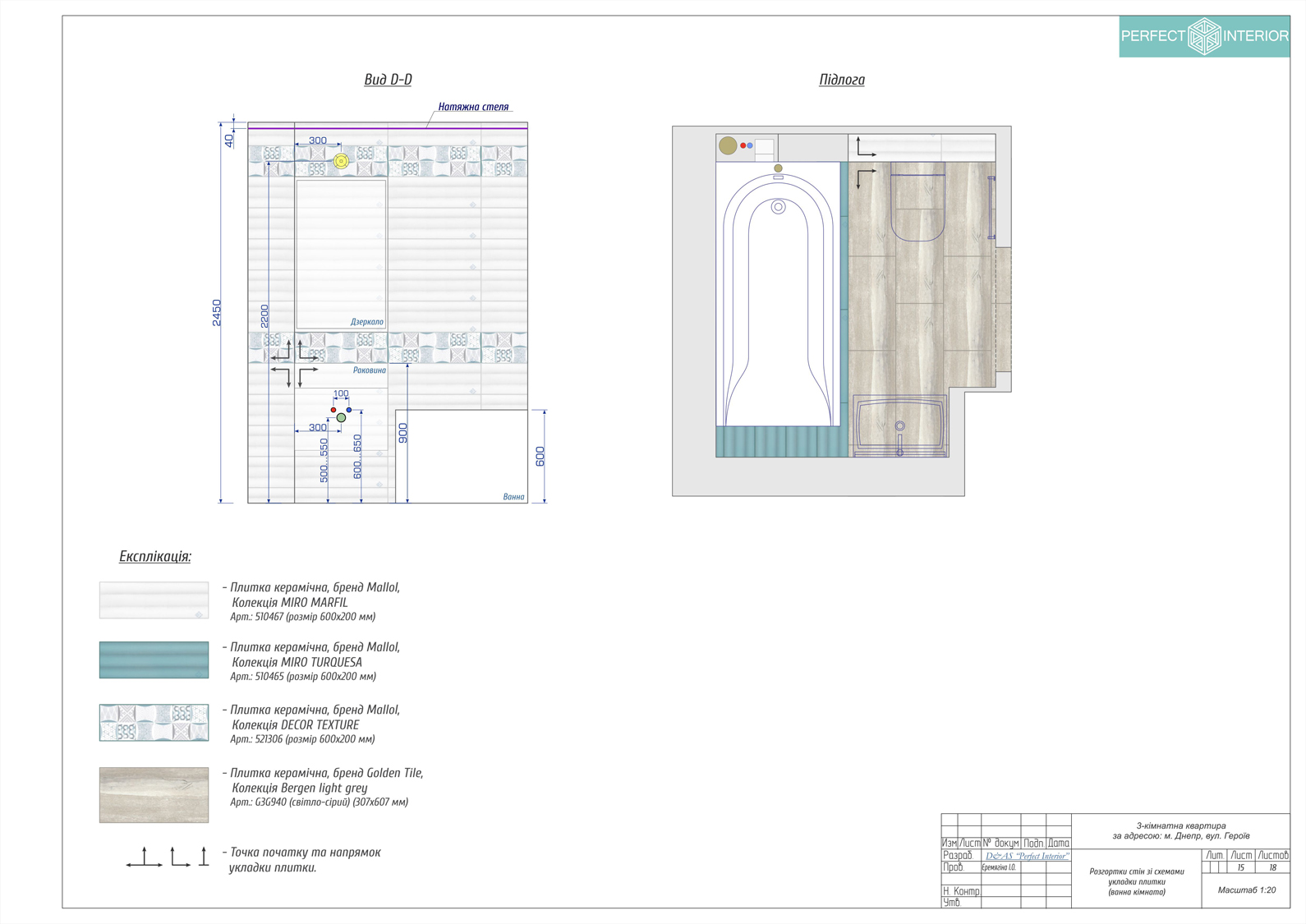Open the D&AS "Perfect Interior" link
The image size is (1306, 924).
click(1027, 856)
